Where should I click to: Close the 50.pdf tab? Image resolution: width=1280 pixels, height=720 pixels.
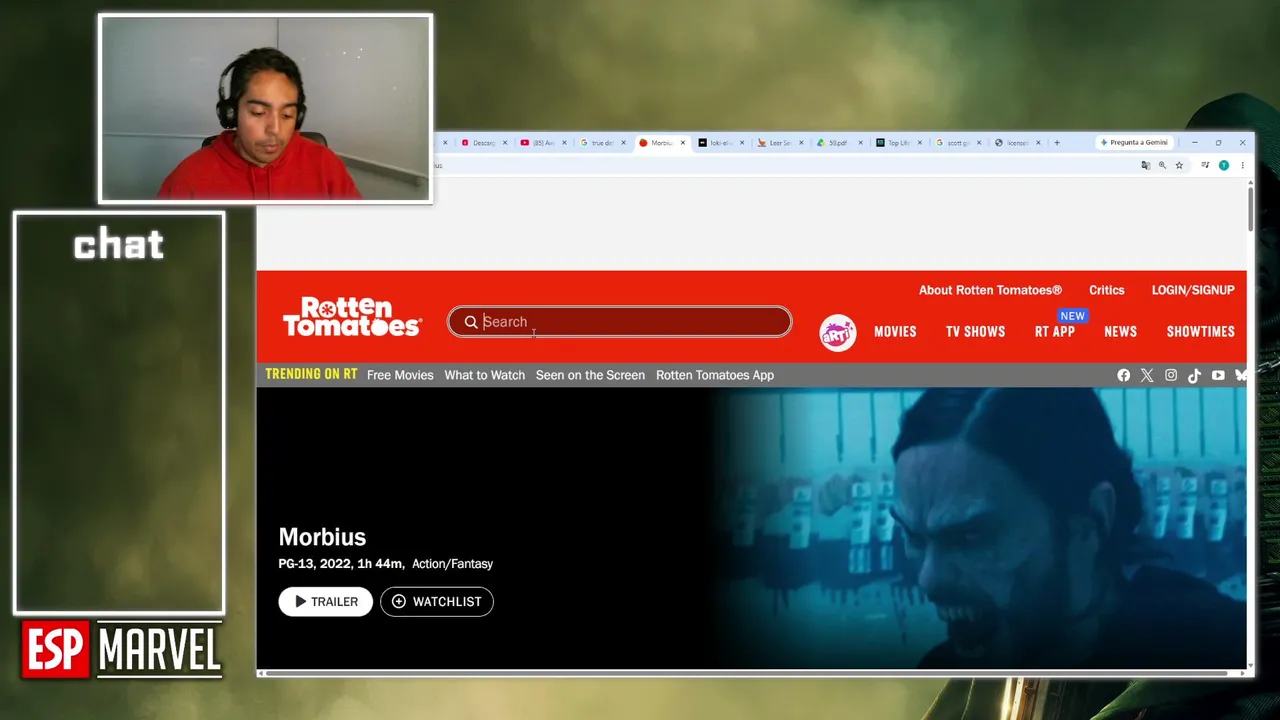tap(860, 143)
